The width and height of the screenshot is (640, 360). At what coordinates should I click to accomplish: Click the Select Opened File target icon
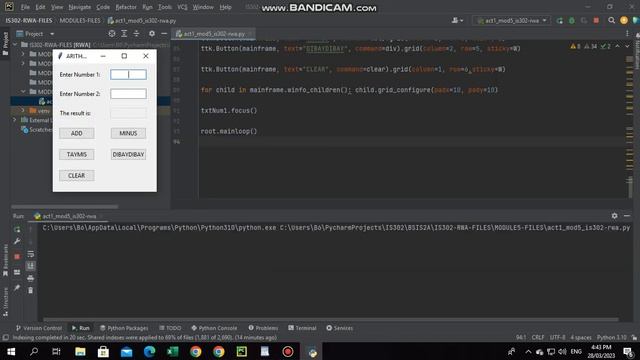[111, 34]
